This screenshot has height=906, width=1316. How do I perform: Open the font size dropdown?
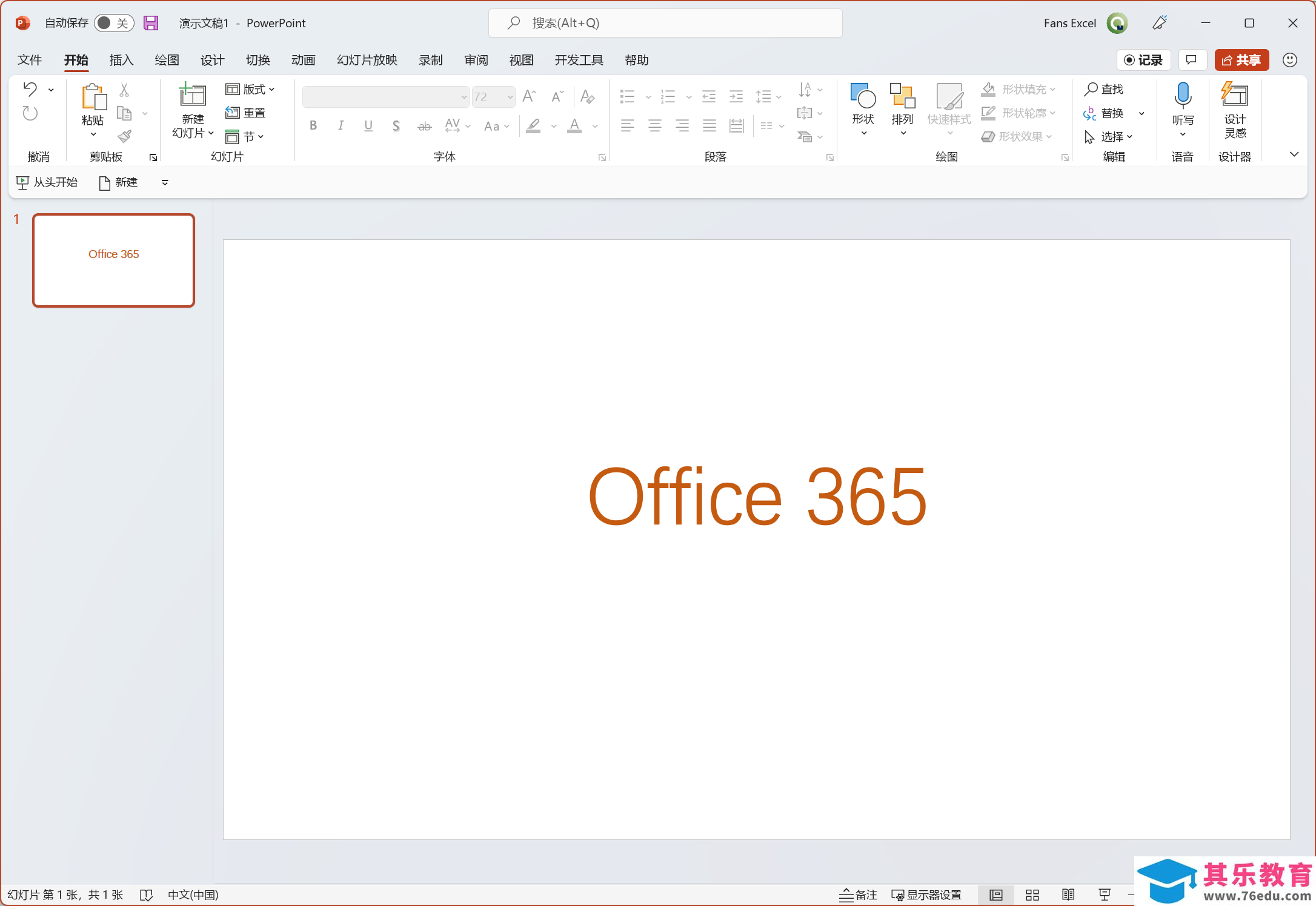(510, 97)
